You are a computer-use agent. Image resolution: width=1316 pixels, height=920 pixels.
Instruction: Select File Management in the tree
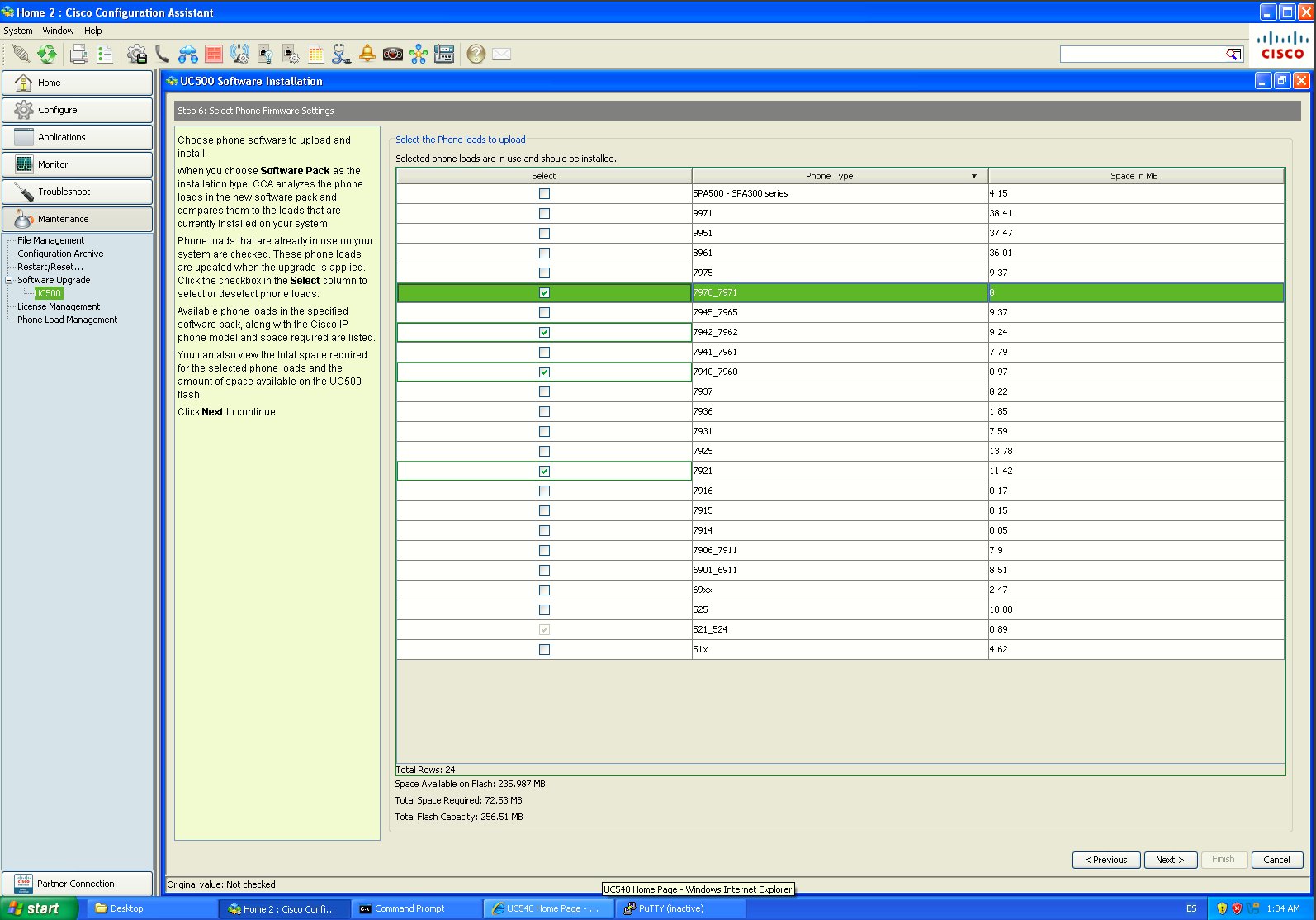[51, 240]
